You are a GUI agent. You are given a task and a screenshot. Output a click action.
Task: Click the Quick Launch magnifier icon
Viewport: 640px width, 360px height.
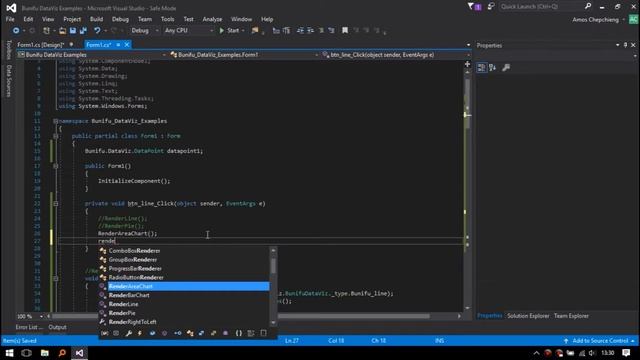click(588, 7)
